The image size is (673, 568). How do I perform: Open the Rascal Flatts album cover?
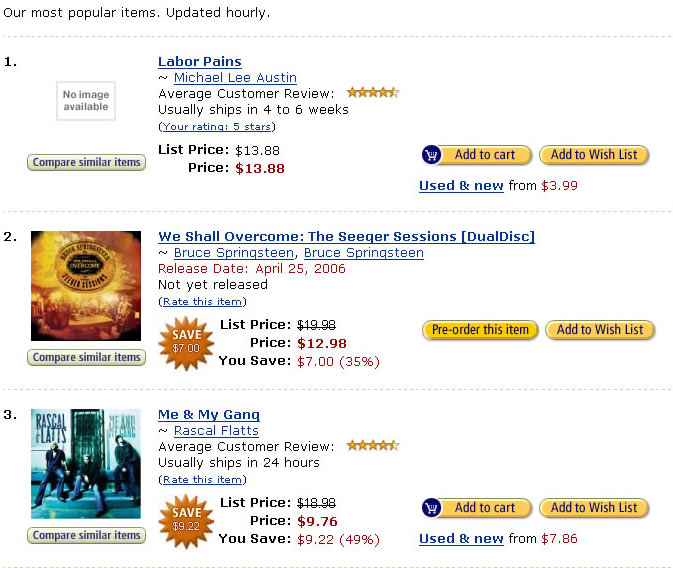tap(86, 463)
